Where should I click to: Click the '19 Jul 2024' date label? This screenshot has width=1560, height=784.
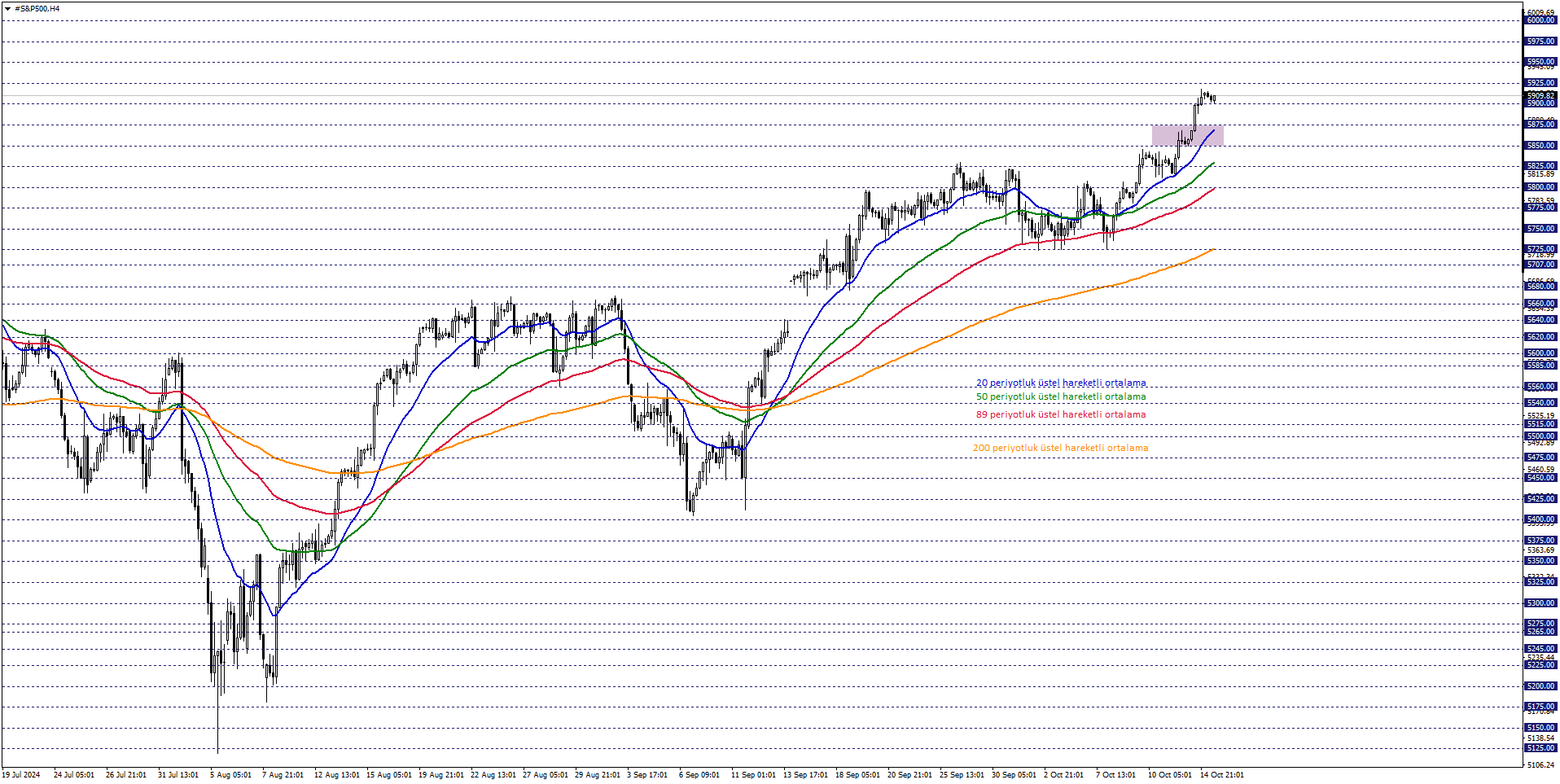(21, 775)
